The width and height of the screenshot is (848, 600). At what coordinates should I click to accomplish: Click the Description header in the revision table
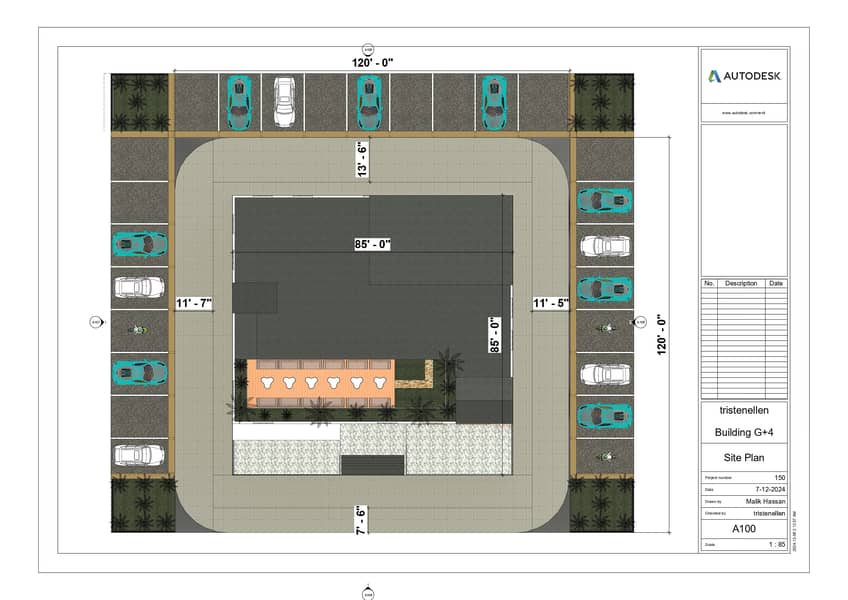click(741, 283)
